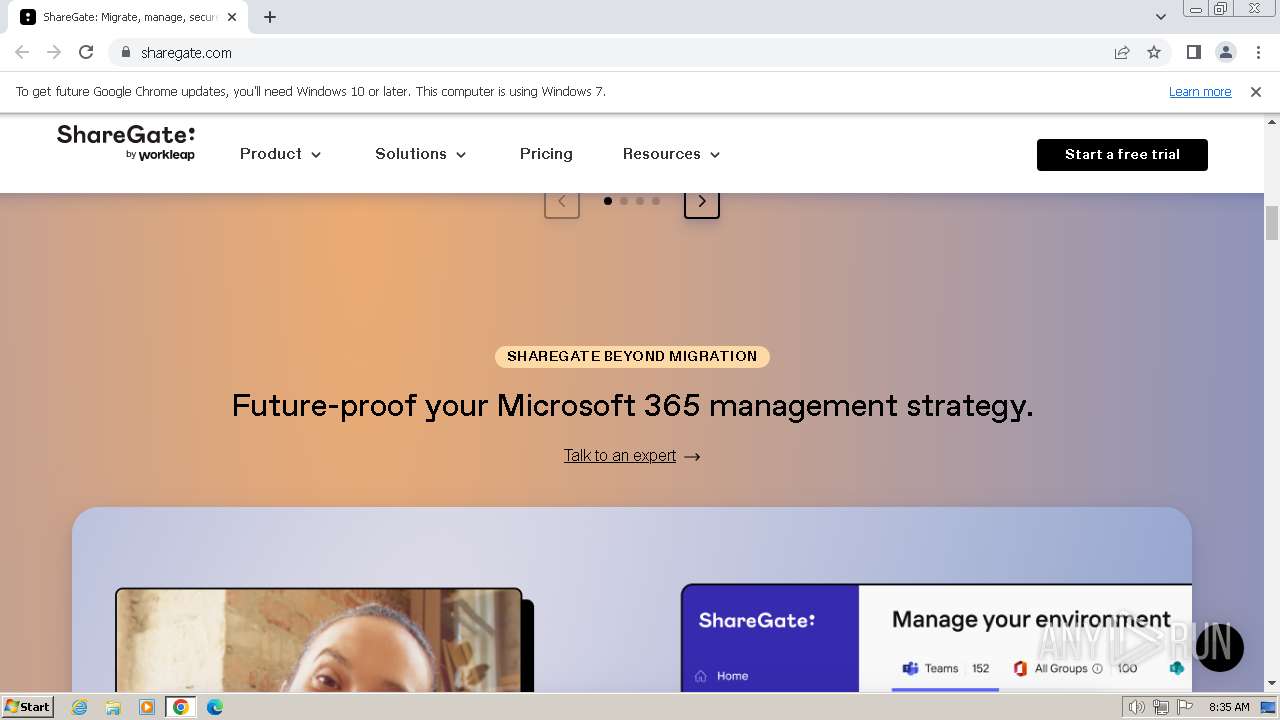Viewport: 1280px width, 720px height.
Task: Launch Microsoft Edge from taskbar
Action: pos(214,707)
